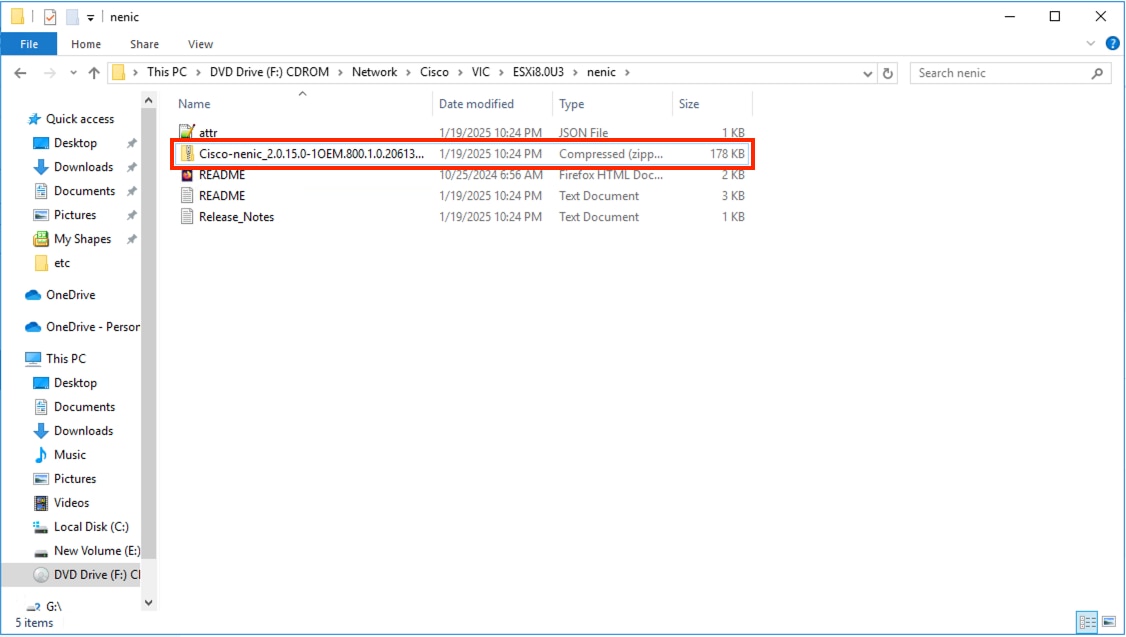Viewport: 1126px width, 637px height.
Task: Click navigation pane scroll down arrow
Action: (149, 603)
